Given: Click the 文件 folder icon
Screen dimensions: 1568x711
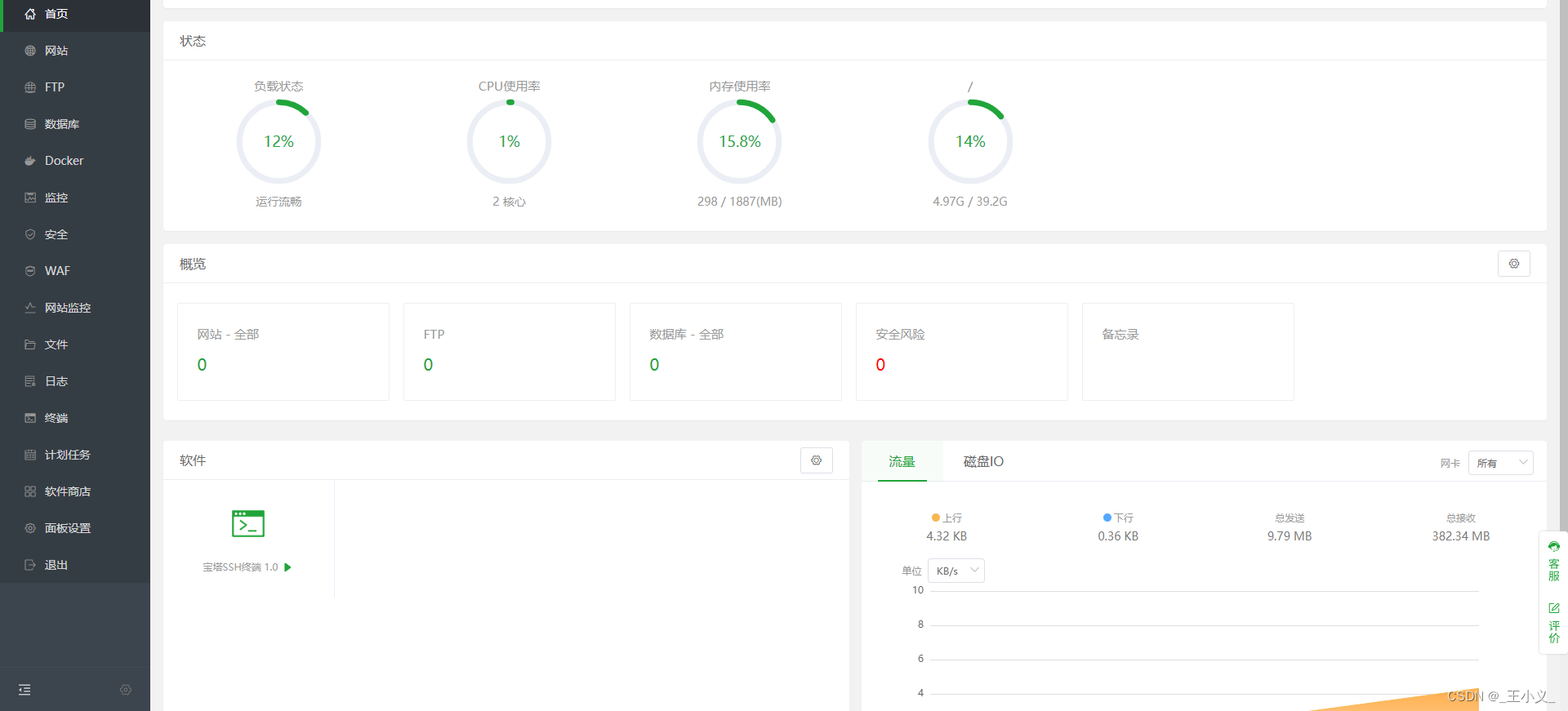Looking at the screenshot, I should click(x=30, y=344).
